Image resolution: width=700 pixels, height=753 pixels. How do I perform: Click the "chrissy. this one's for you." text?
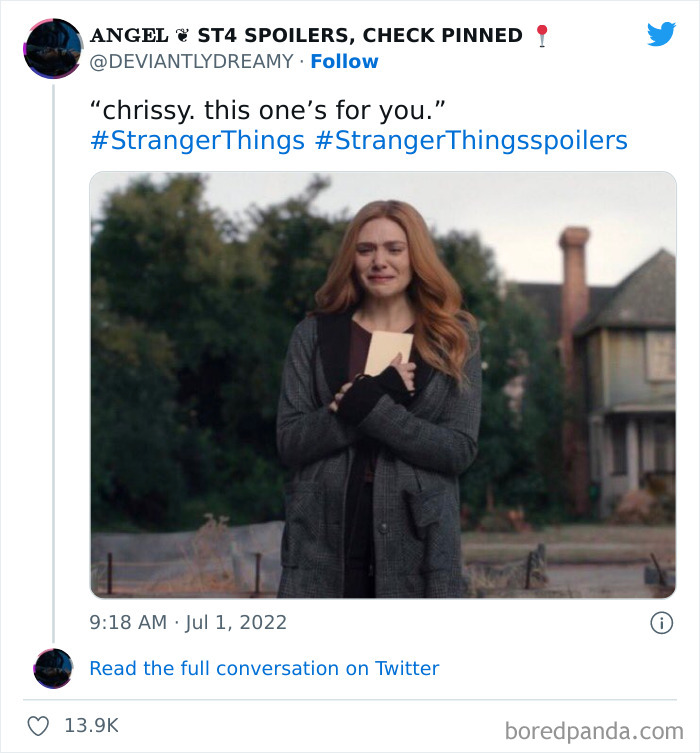(x=268, y=110)
